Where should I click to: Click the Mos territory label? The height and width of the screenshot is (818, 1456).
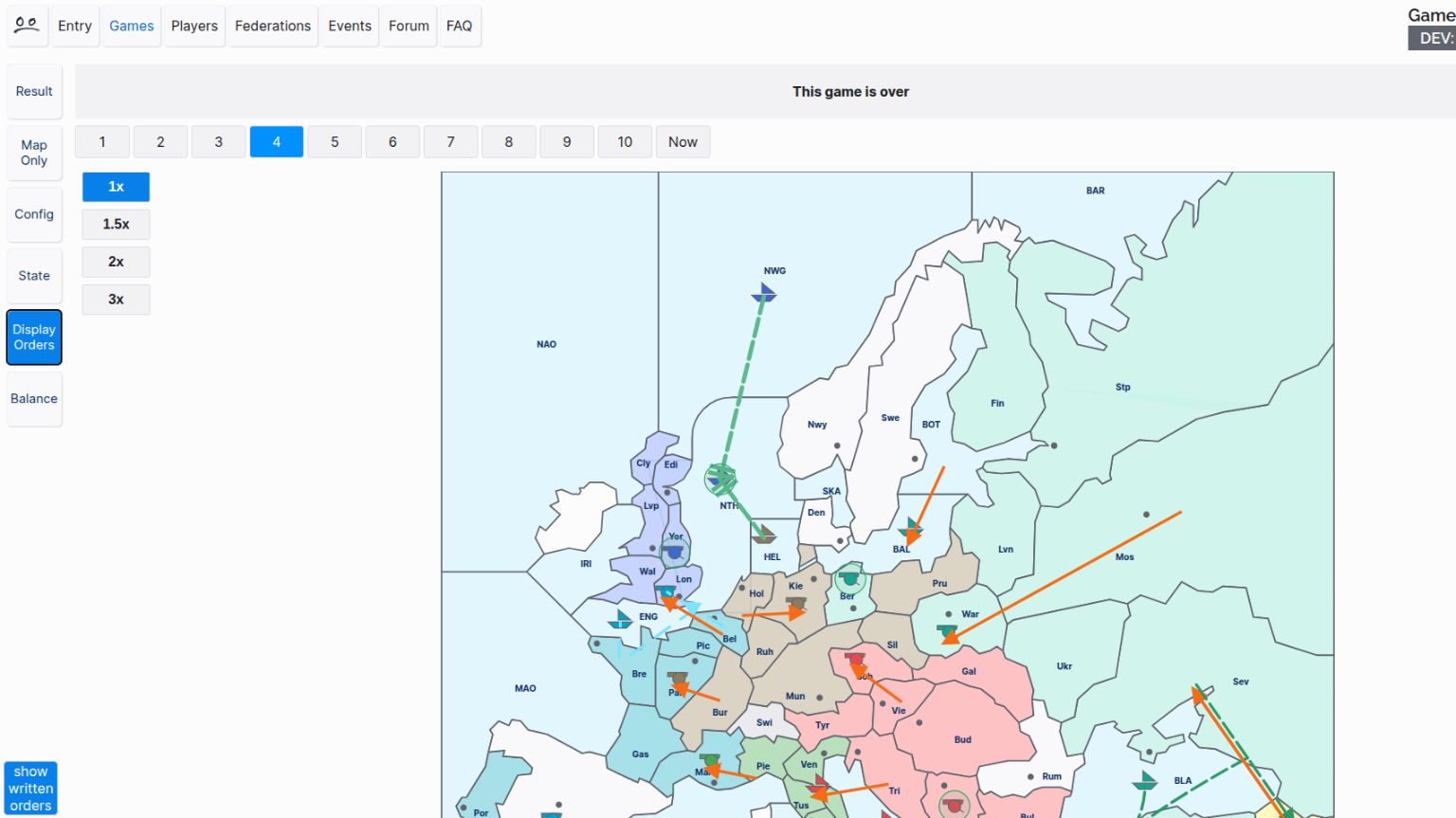[x=1125, y=557]
